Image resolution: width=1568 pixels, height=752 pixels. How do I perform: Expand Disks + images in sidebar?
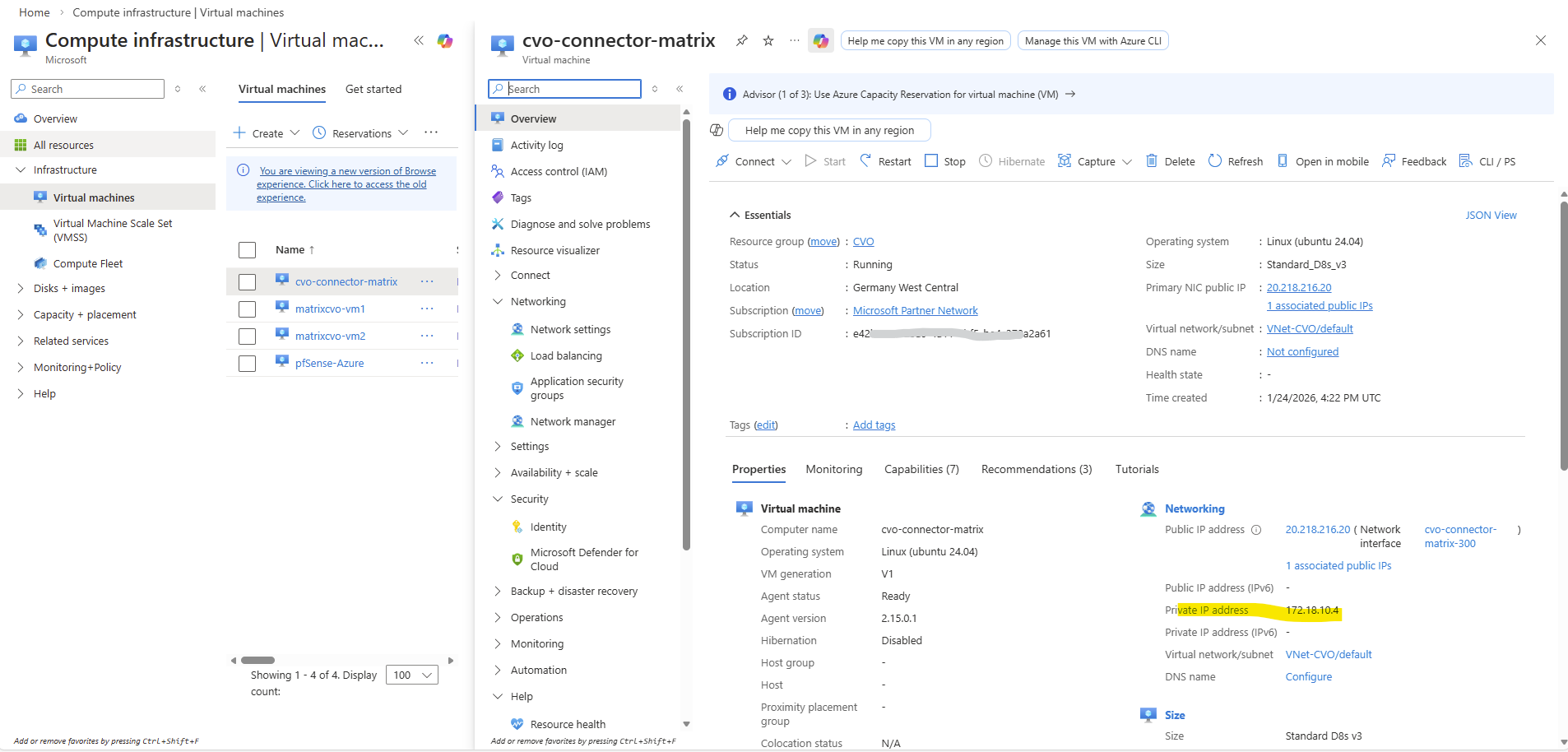point(21,289)
